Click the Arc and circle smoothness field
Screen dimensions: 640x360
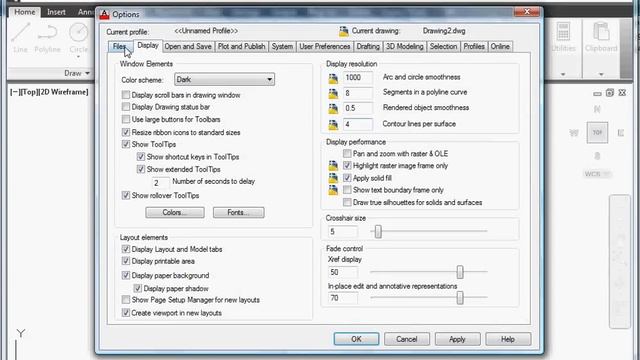tap(357, 78)
